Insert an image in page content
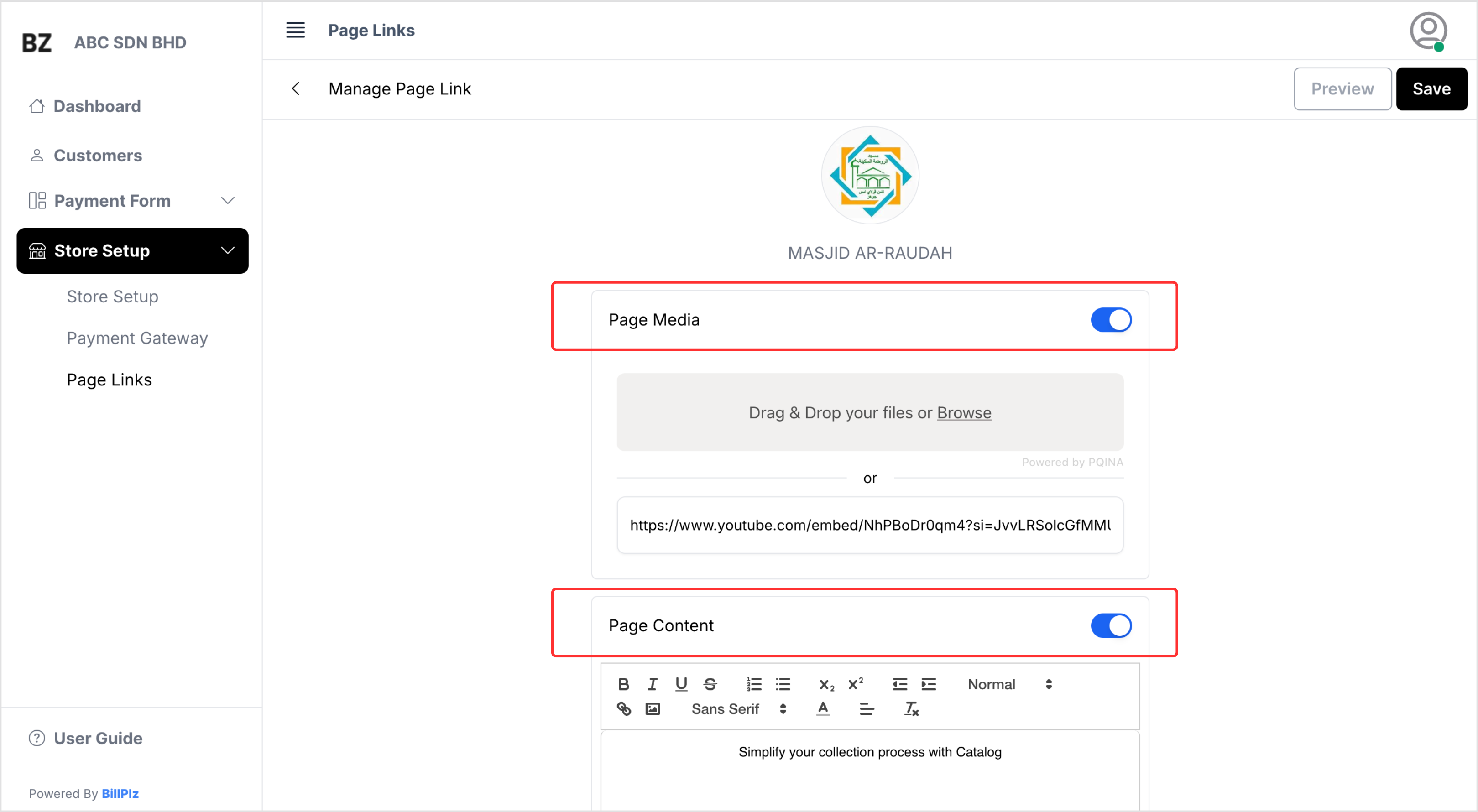The width and height of the screenshot is (1478, 812). (x=653, y=709)
